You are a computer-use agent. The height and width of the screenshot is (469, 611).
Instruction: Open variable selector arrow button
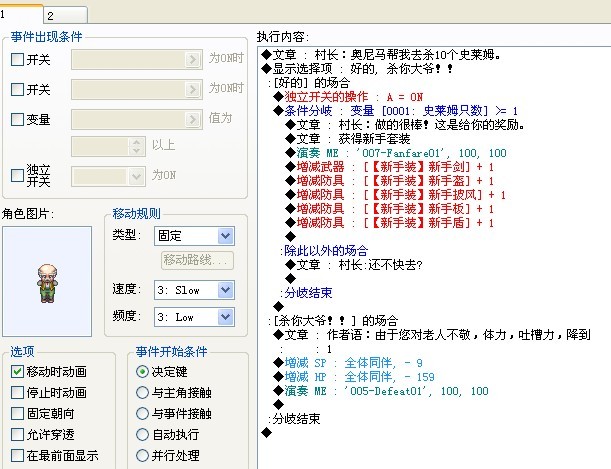192,119
